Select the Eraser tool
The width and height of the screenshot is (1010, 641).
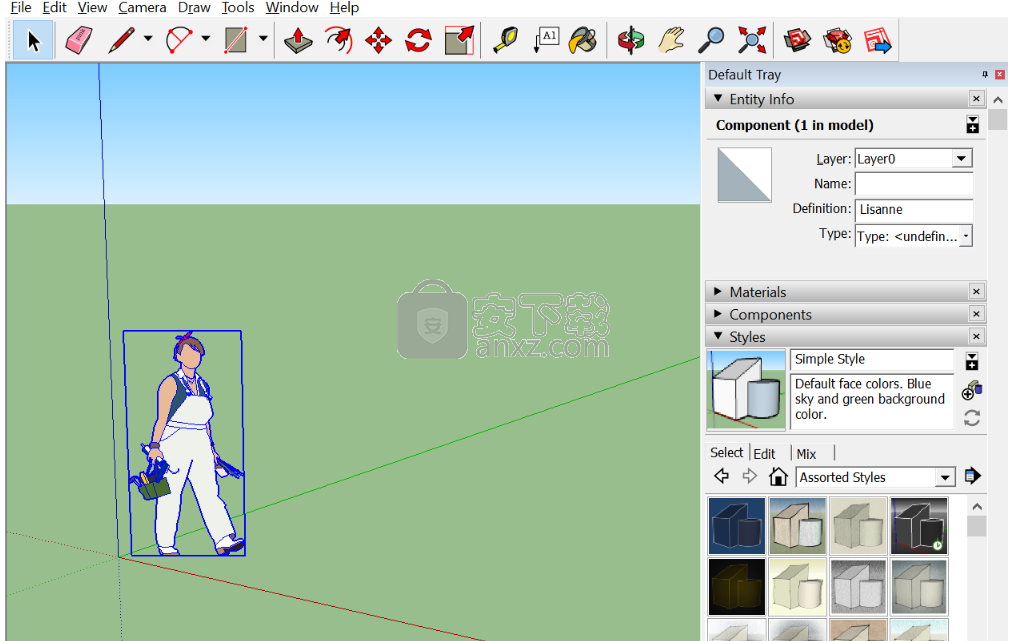[79, 40]
